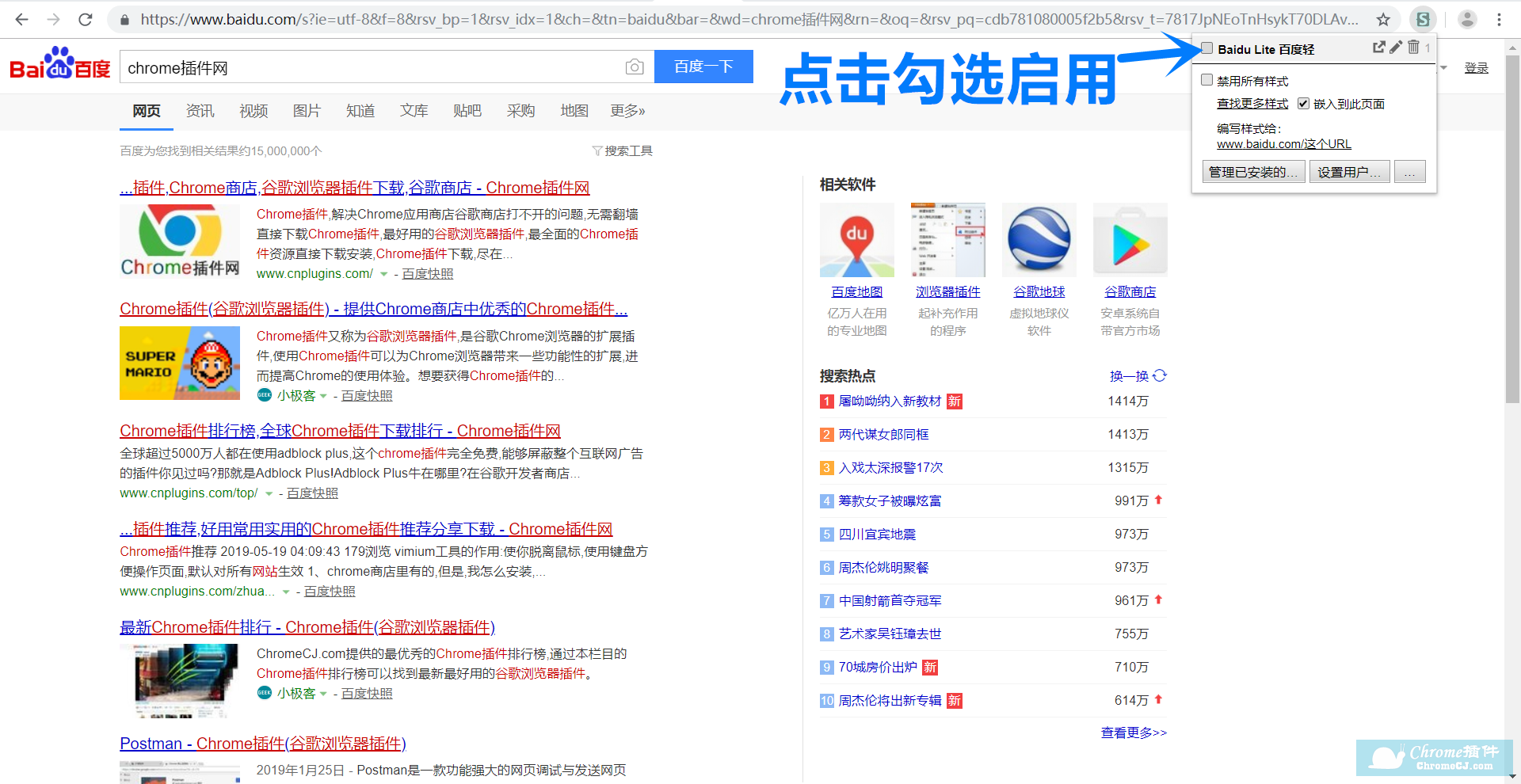This screenshot has width=1521, height=784.
Task: Uncheck 嵌入到此页面 checkbox
Action: [1303, 103]
